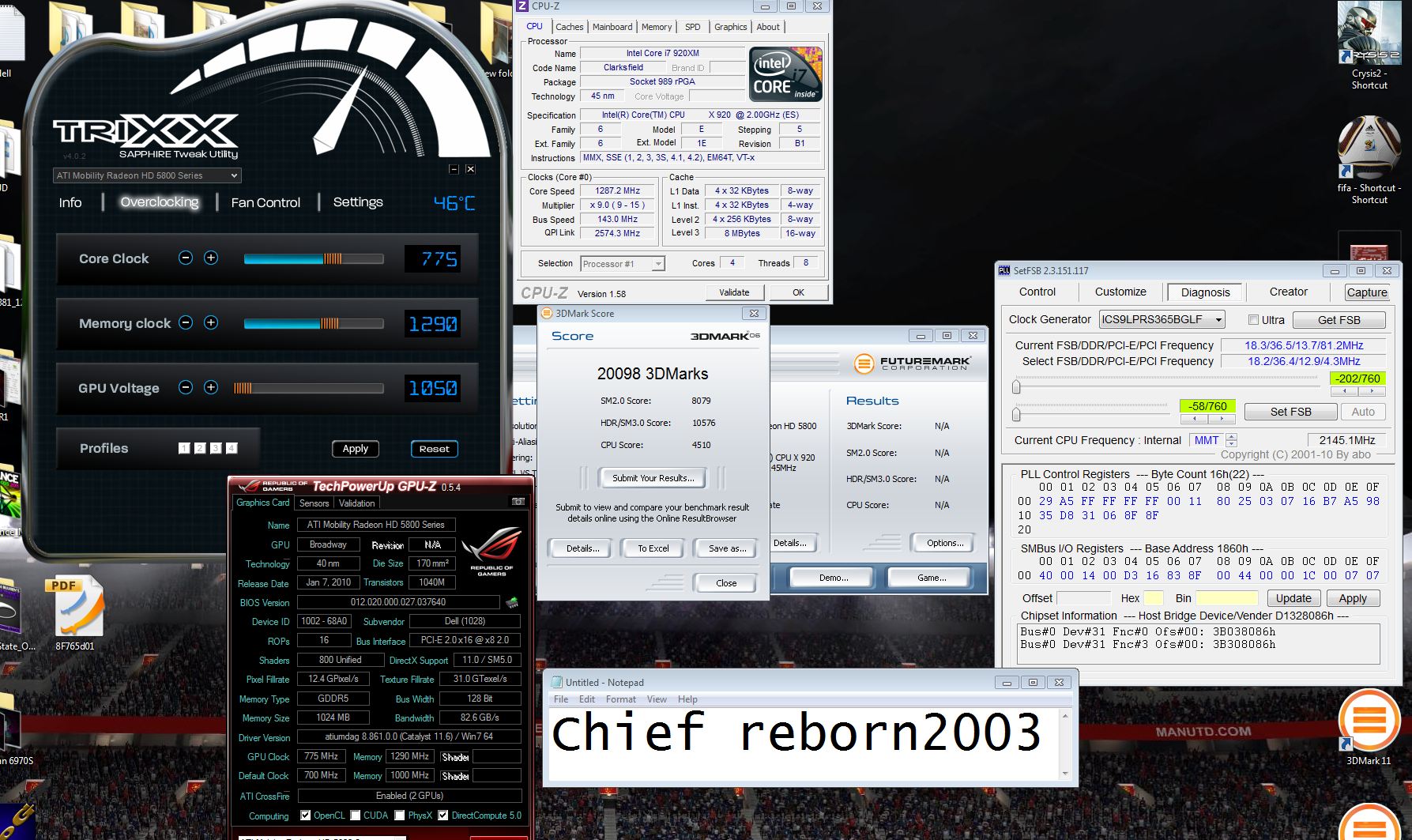
Task: Open the Crysis2 desktop shortcut
Action: coord(1369,46)
